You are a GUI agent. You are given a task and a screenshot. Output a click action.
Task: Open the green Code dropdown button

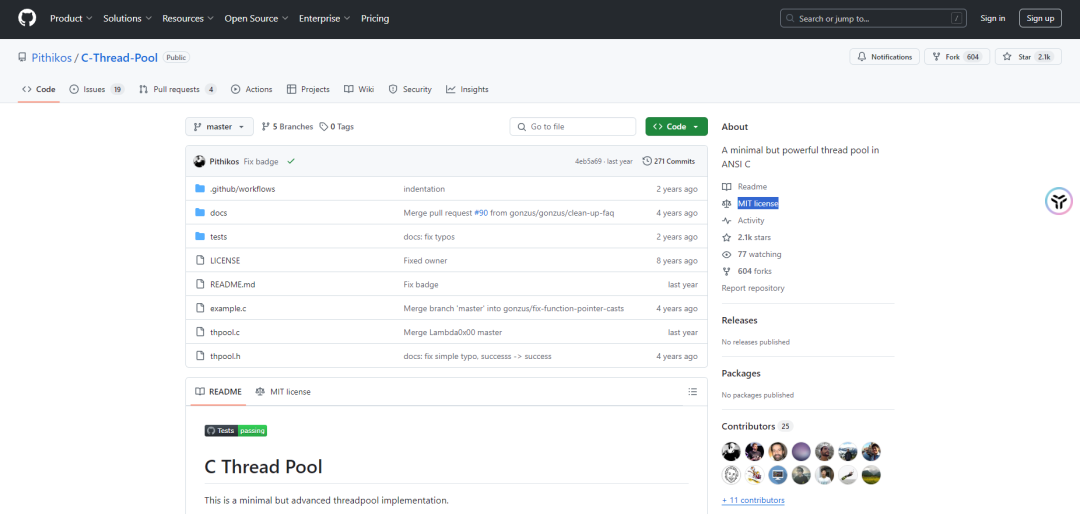676,127
